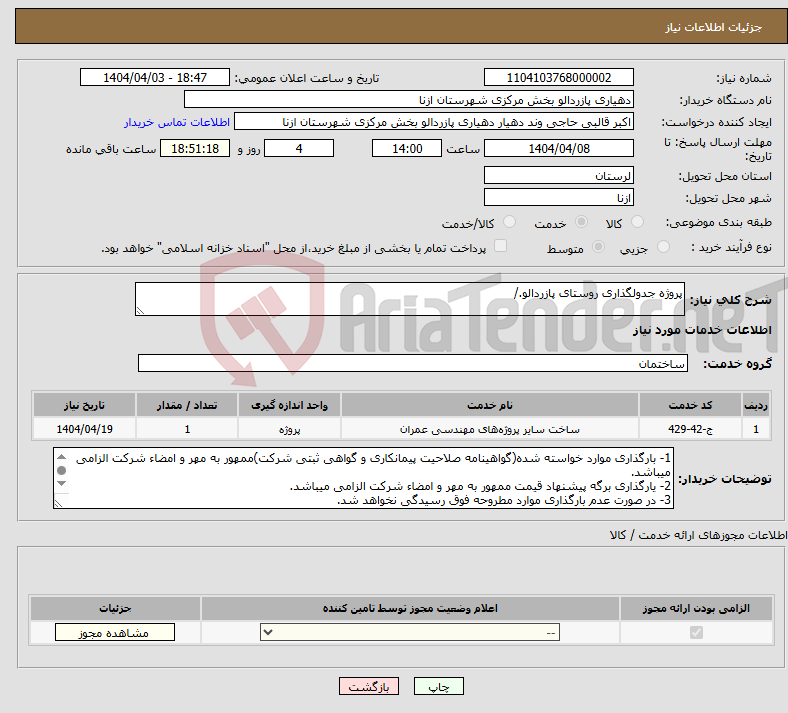This screenshot has width=788, height=713.
Task: Click the گروه خدمت field ساختمان
Action: (x=413, y=363)
